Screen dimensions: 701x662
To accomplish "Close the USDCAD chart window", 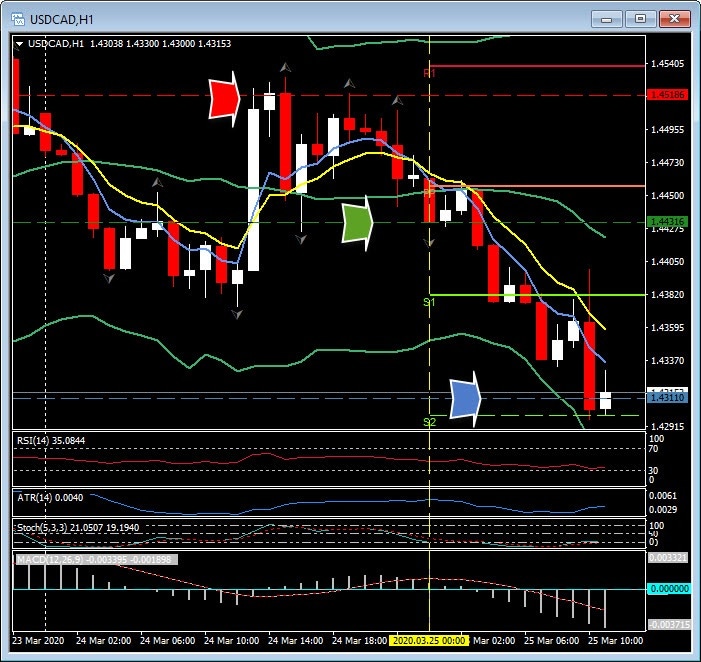I will (674, 19).
